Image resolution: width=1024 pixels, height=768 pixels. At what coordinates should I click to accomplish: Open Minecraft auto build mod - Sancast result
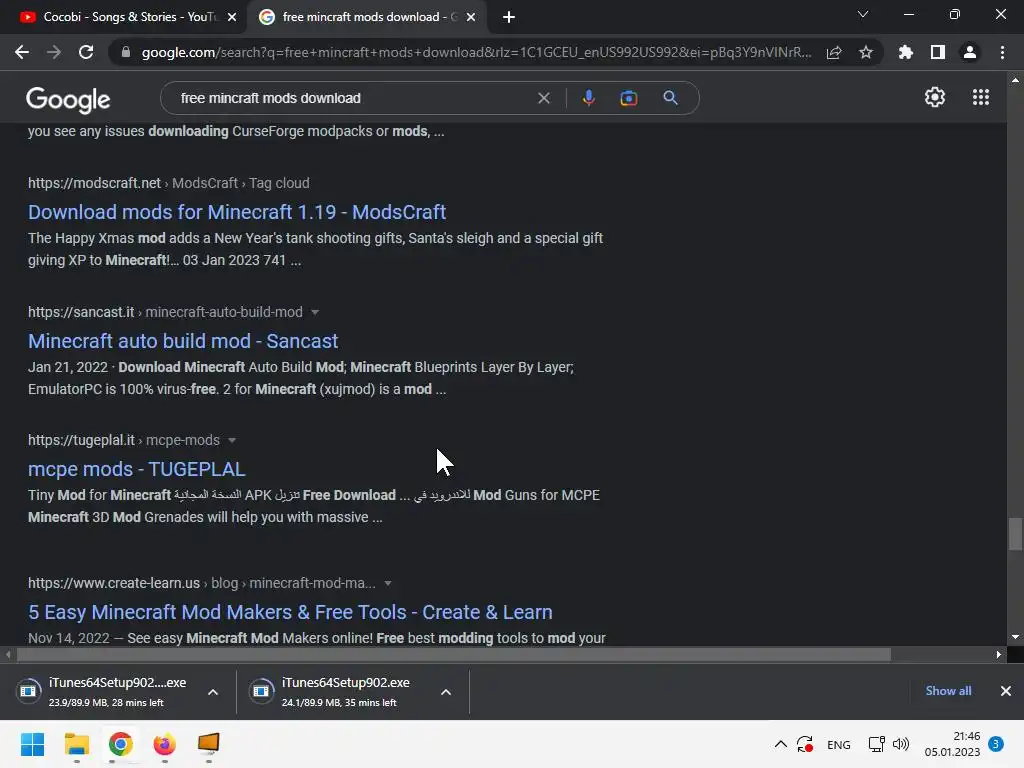coord(183,341)
